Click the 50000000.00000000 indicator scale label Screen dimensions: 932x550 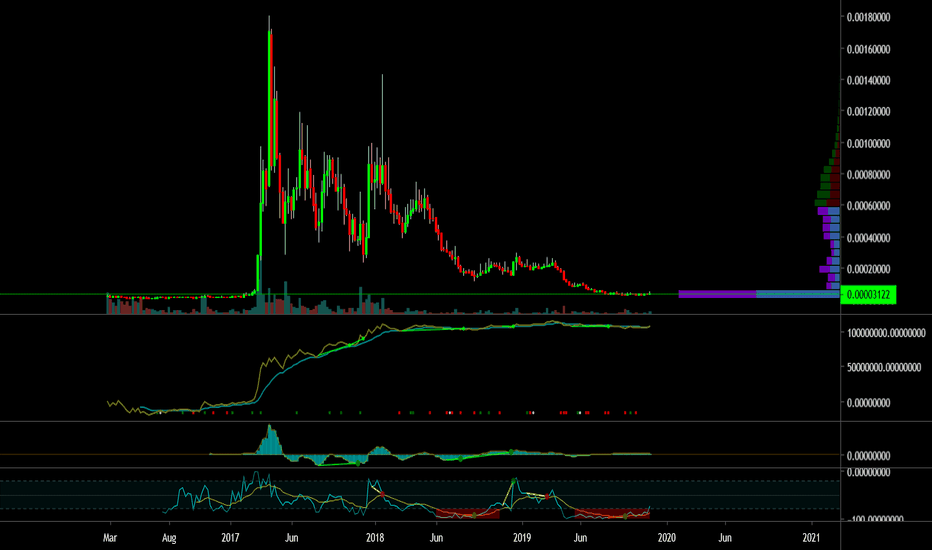pyautogui.click(x=884, y=367)
